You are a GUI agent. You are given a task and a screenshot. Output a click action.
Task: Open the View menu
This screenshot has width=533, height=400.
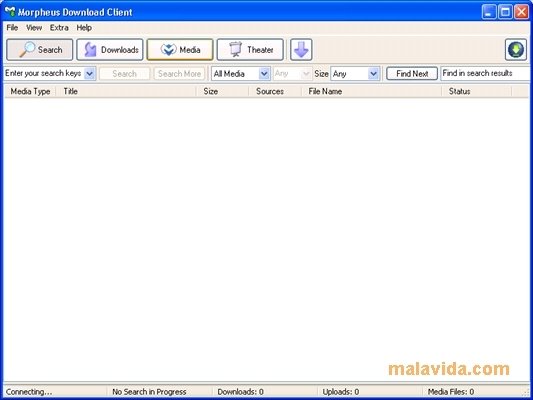point(34,28)
